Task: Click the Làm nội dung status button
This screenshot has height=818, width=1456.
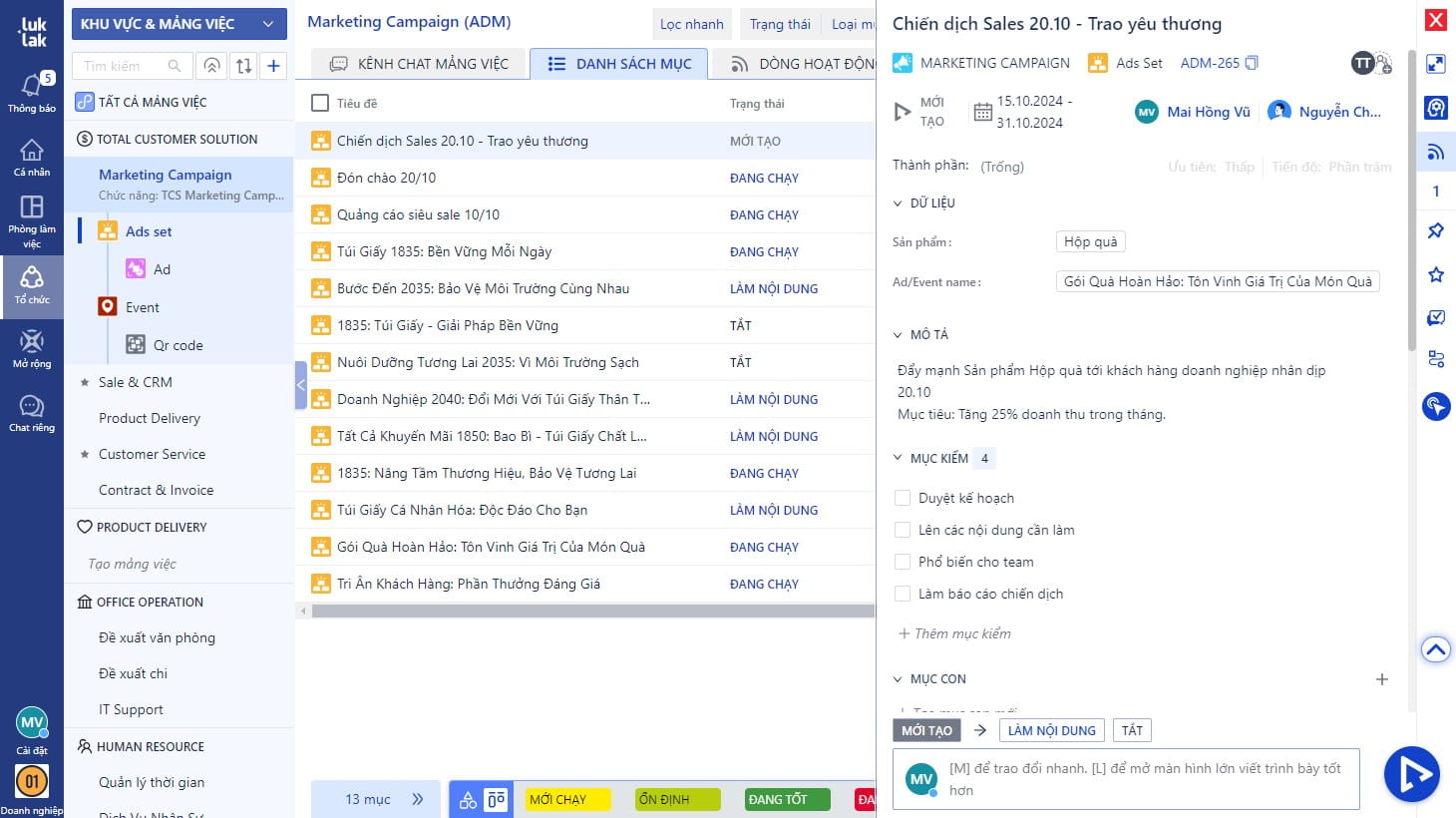Action: point(1051,730)
